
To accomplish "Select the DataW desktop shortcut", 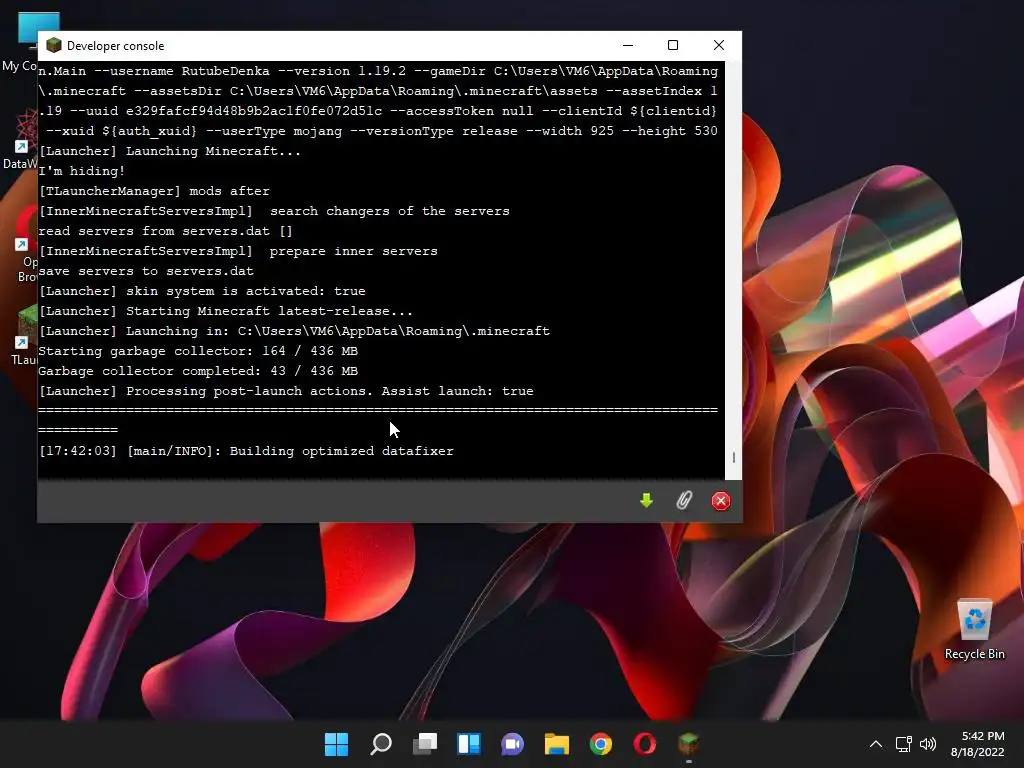I will [20, 140].
